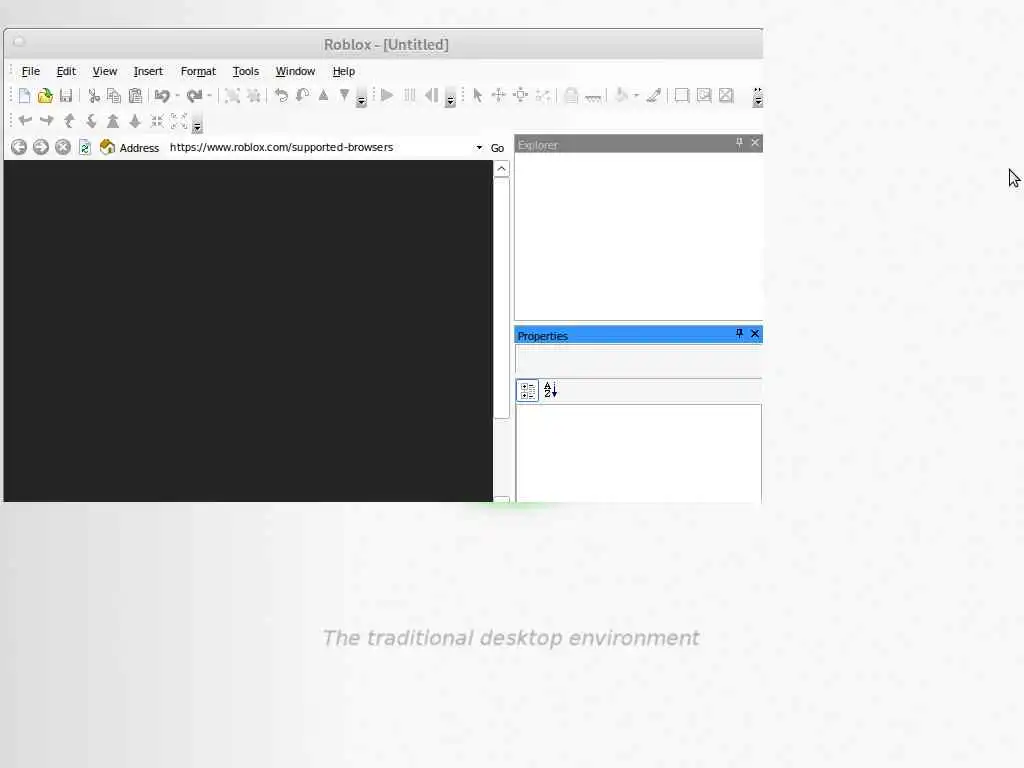Open the Edit menu
Image resolution: width=1024 pixels, height=768 pixels.
[66, 71]
